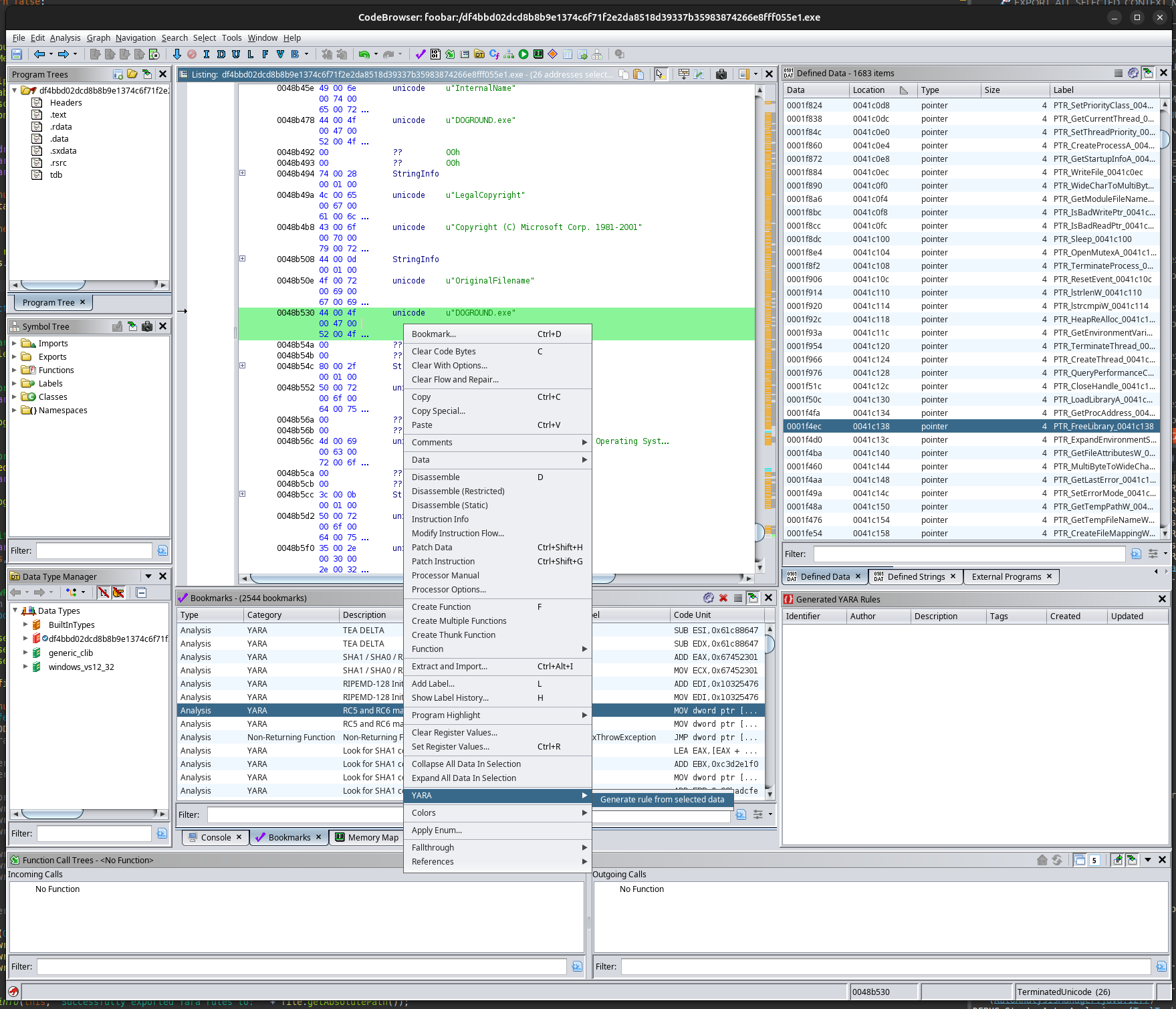The height and width of the screenshot is (1009, 1176).
Task: Open the Data Type Manager dropdown menu arrow
Action: tap(148, 576)
